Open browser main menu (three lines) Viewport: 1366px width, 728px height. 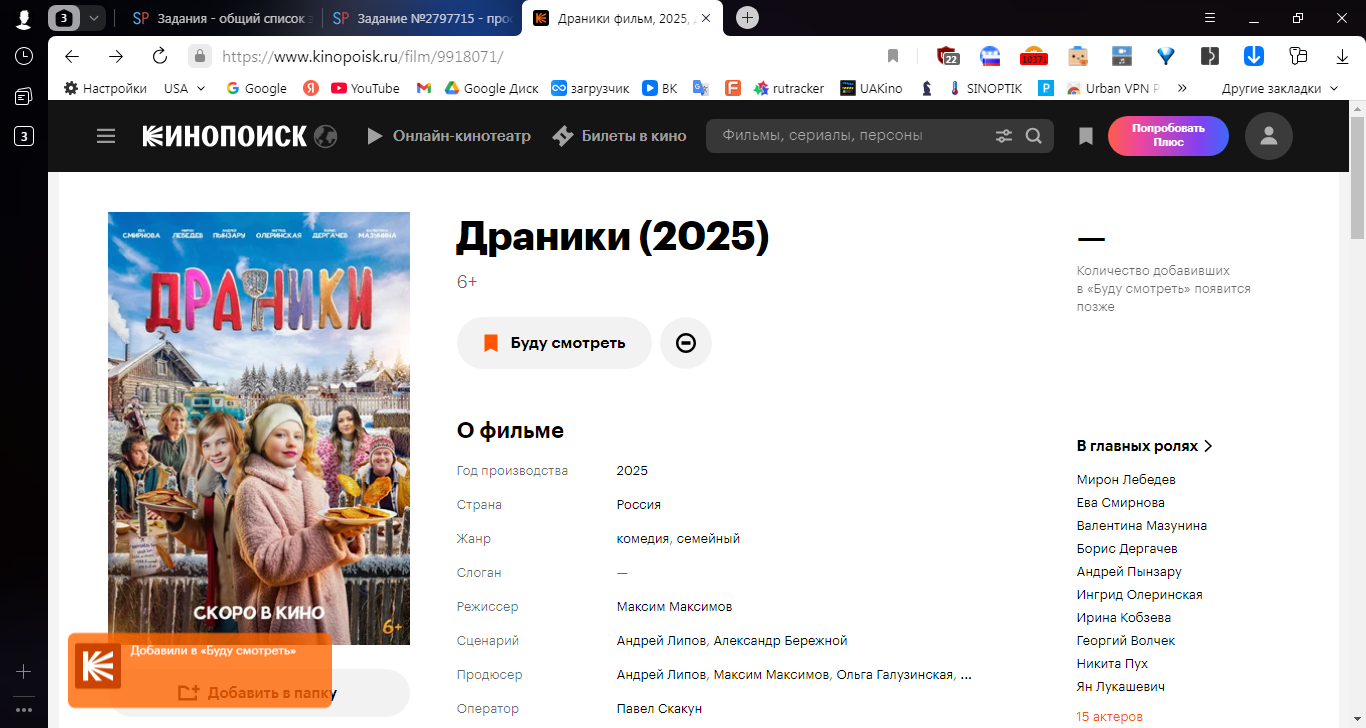[1210, 18]
